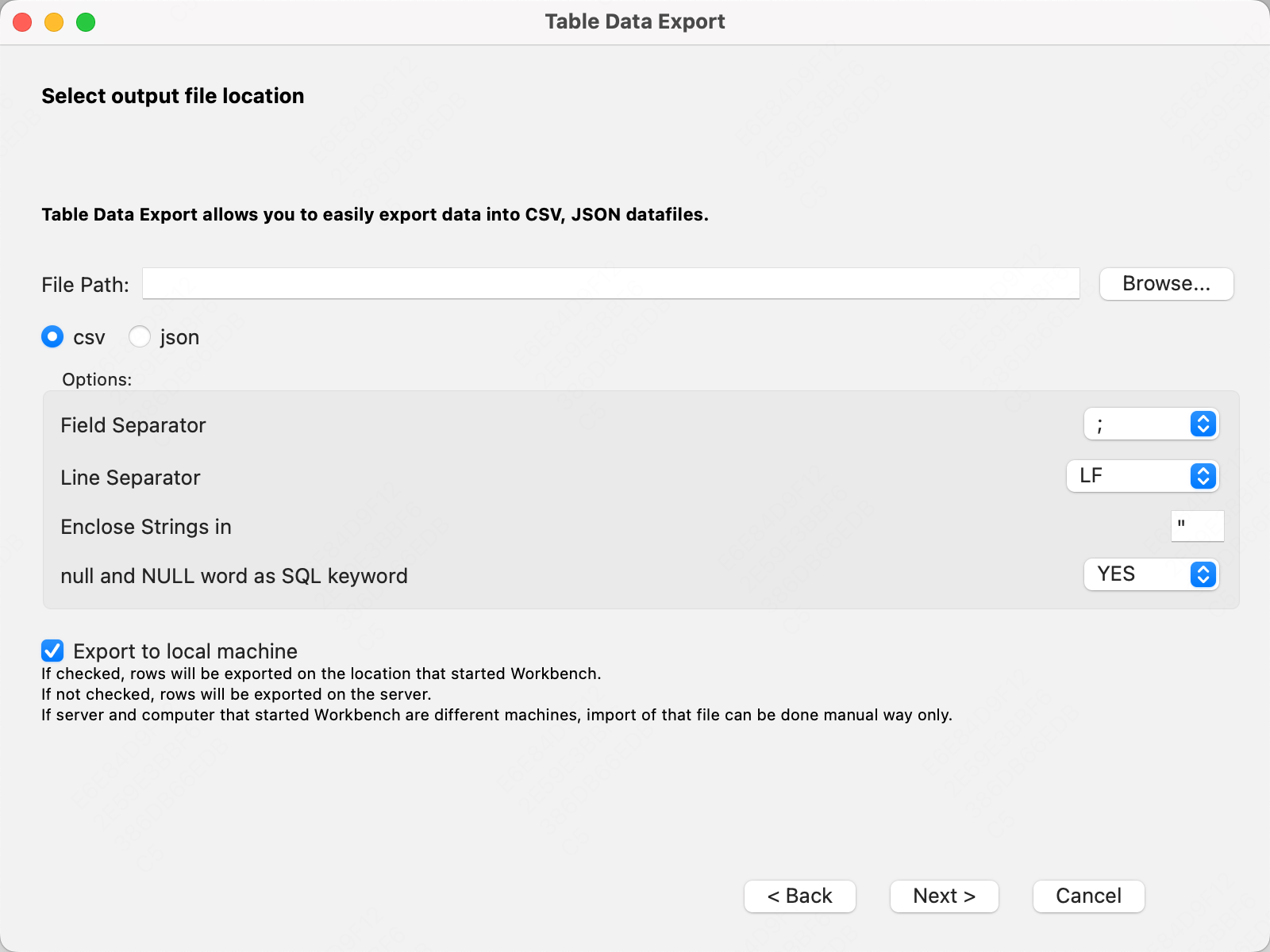Edit the Enclose Strings in character field

click(1197, 525)
